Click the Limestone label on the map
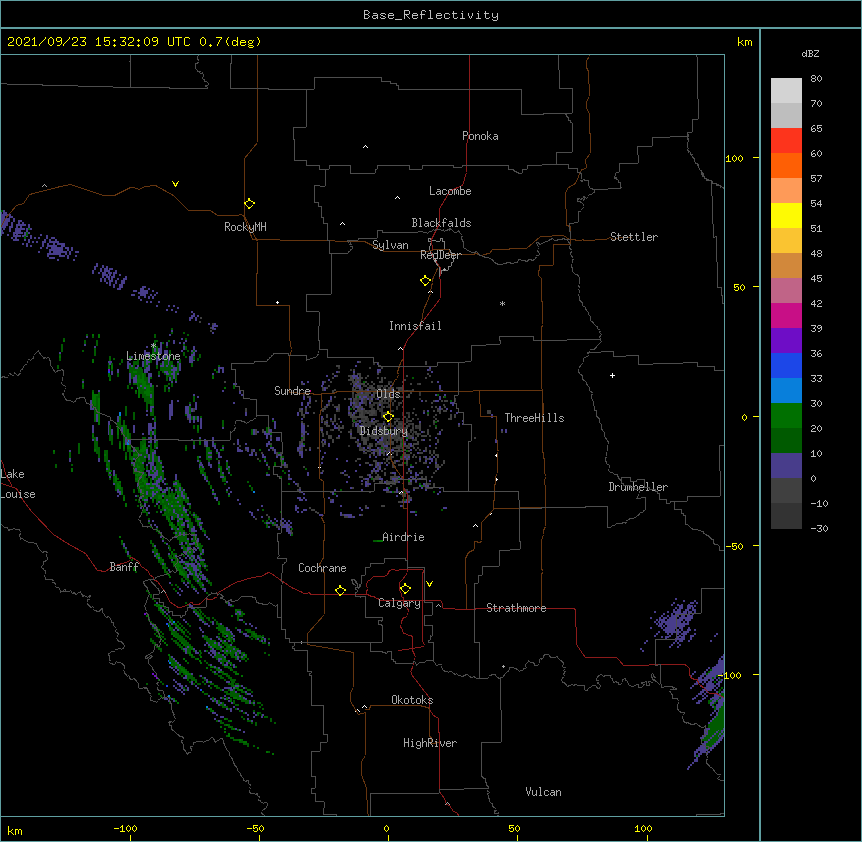This screenshot has height=842, width=862. point(153,356)
